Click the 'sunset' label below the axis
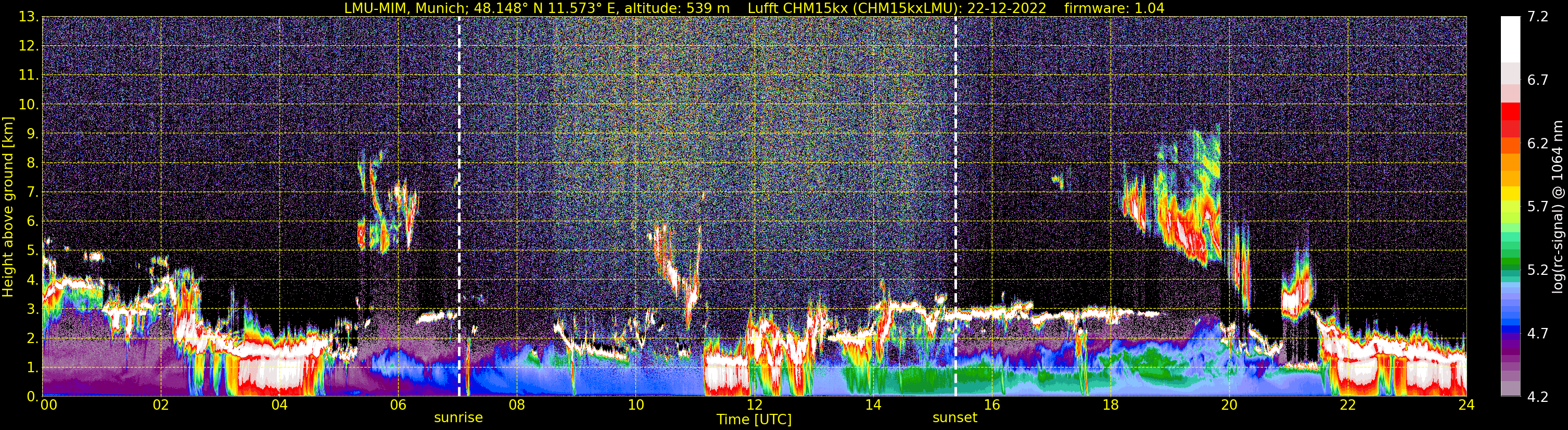This screenshot has height=430, width=1568. (x=955, y=418)
